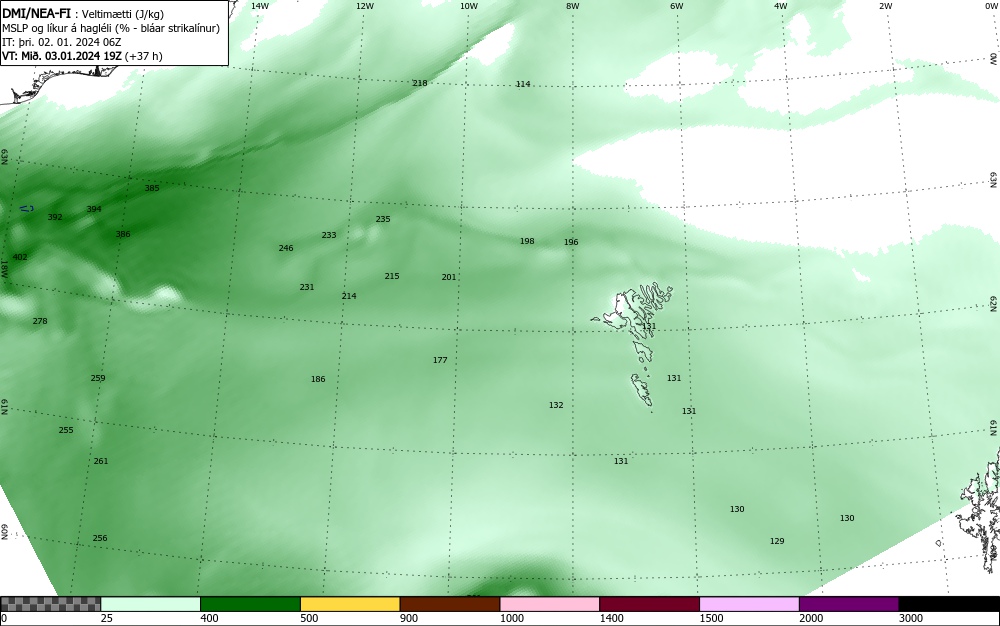The image size is (1000, 626).
Task: Click the map value "392"
Action: tap(55, 217)
